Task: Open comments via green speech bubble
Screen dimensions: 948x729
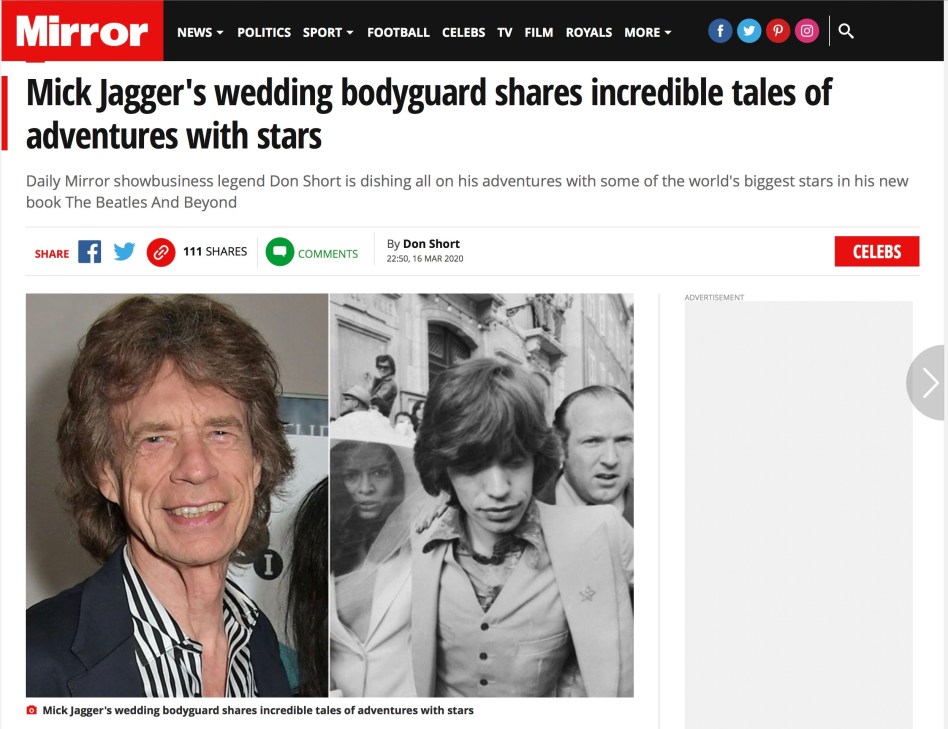Action: coord(280,252)
